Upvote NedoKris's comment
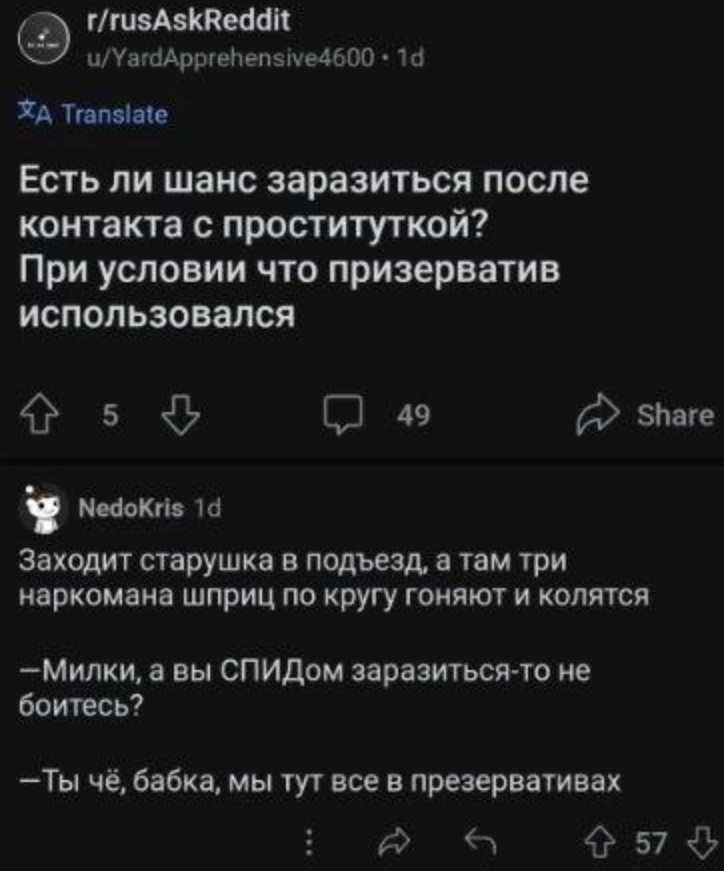 pos(600,843)
